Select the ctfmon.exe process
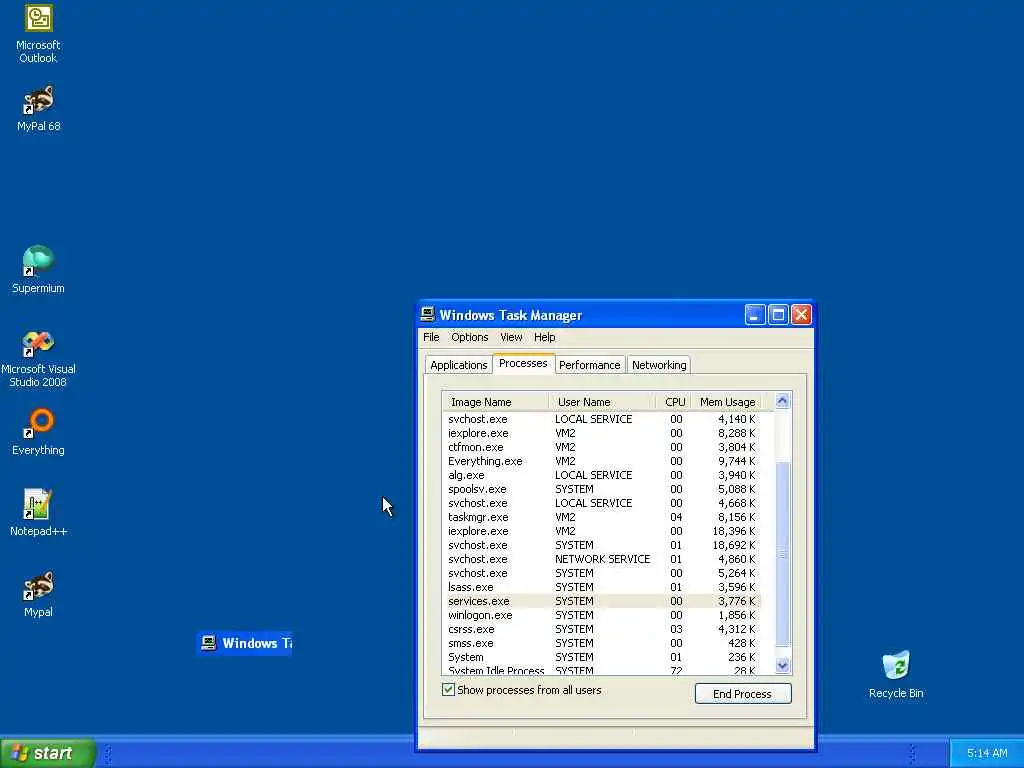Viewport: 1024px width, 768px height. [601, 447]
